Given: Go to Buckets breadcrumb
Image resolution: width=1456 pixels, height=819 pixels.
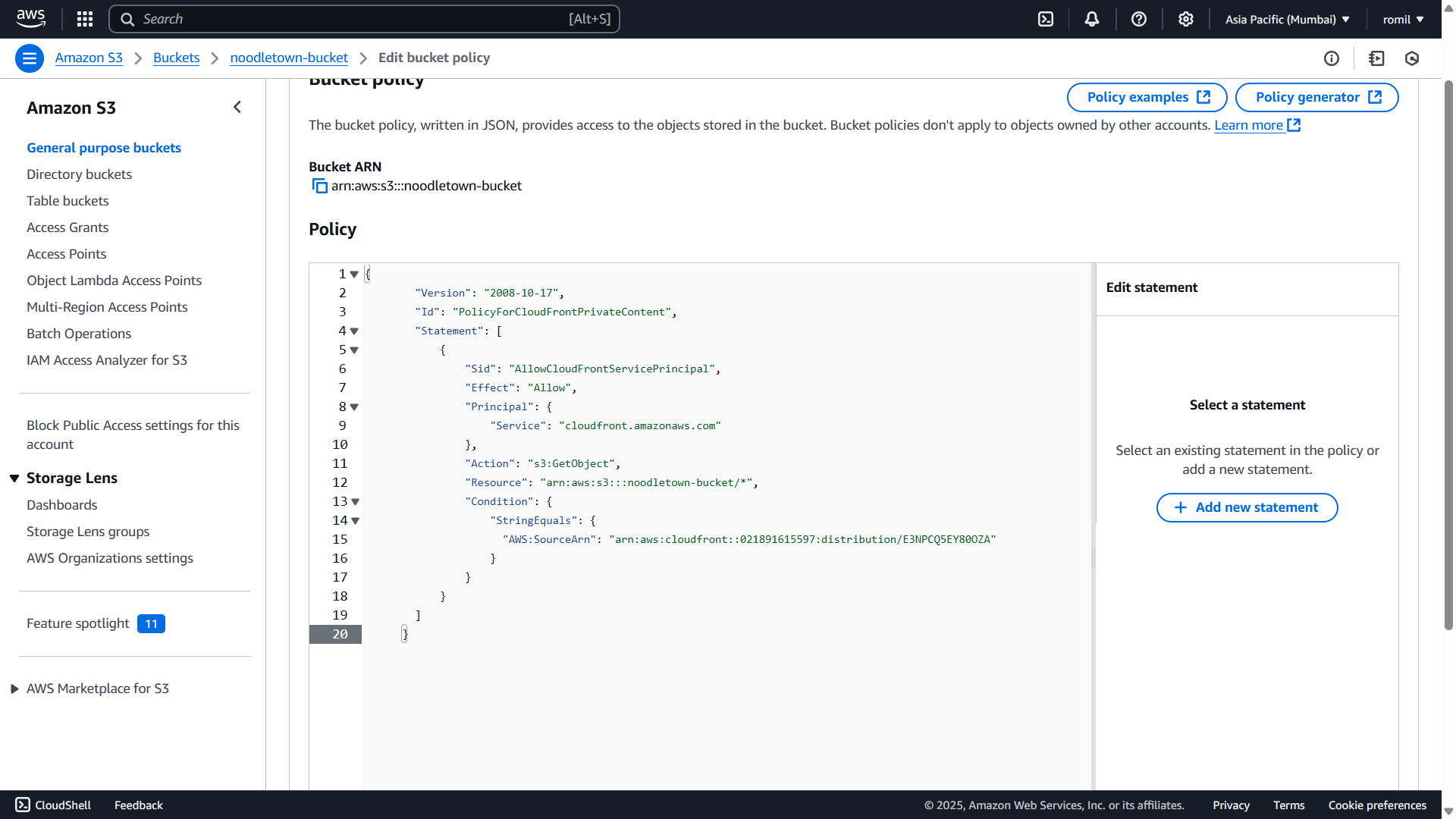Looking at the screenshot, I should [176, 58].
